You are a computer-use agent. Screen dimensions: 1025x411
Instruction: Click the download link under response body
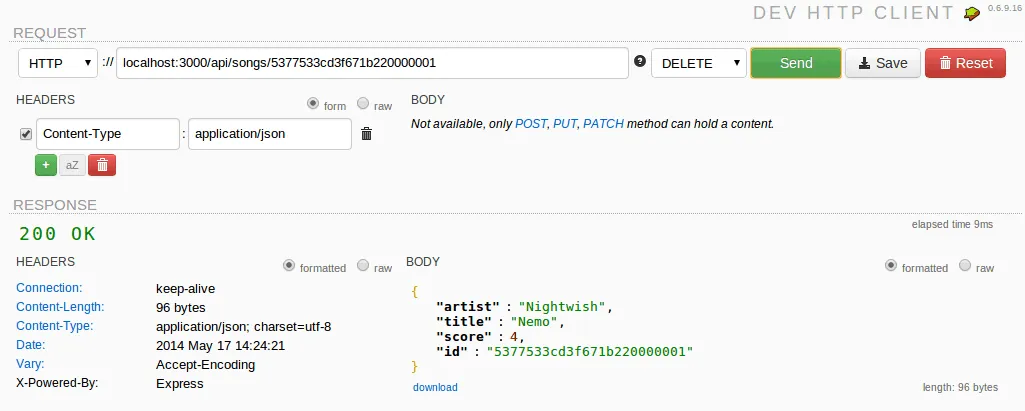435,387
